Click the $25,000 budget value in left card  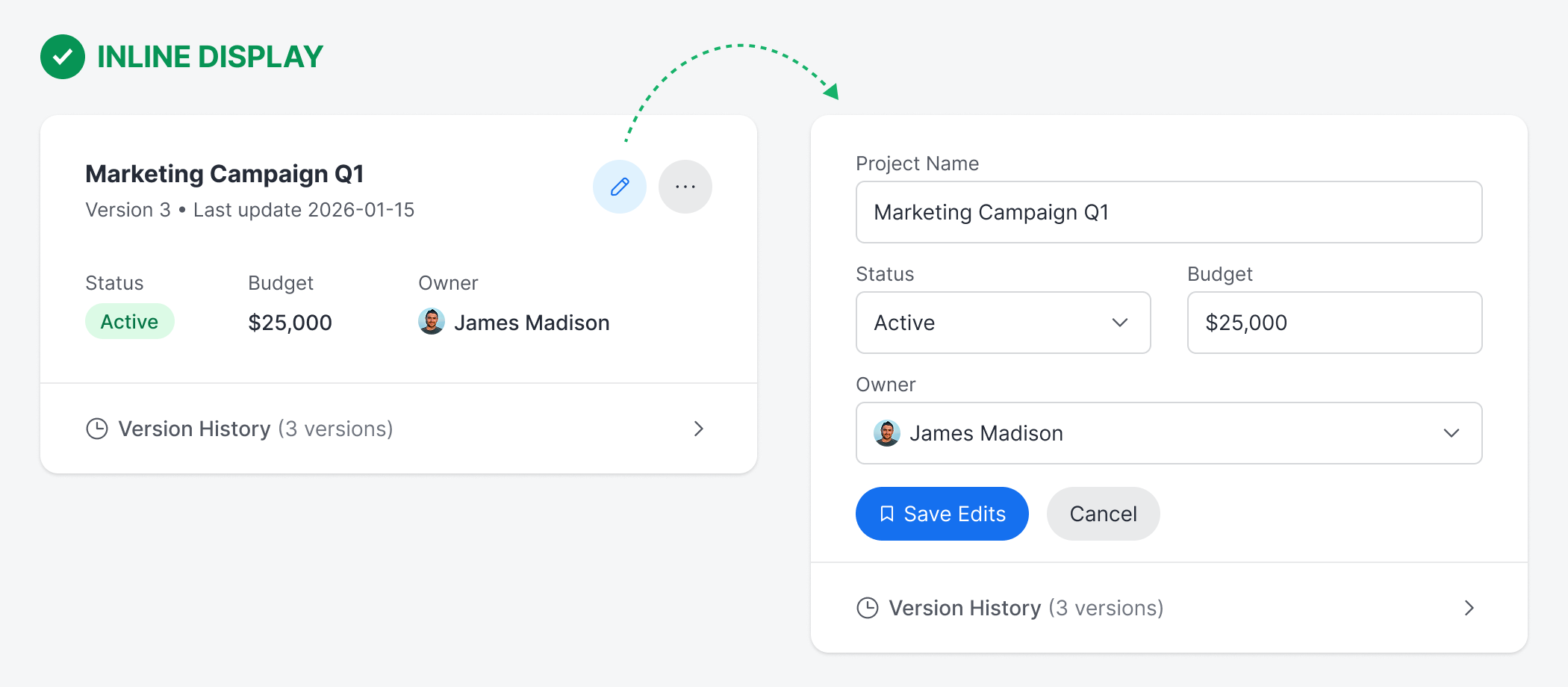pos(290,323)
